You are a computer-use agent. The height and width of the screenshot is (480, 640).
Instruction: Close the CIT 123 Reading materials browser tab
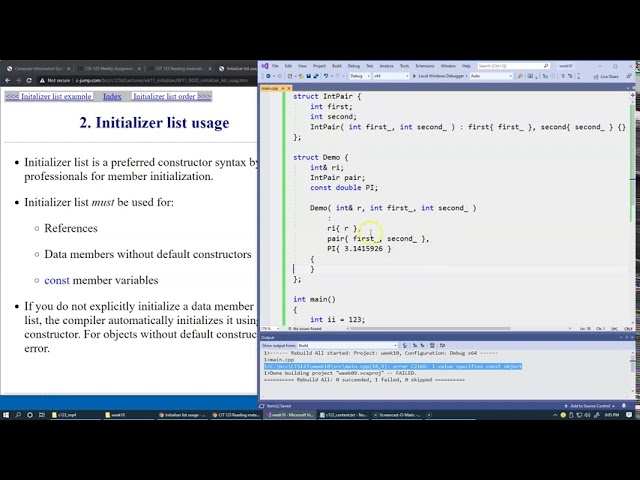210,69
